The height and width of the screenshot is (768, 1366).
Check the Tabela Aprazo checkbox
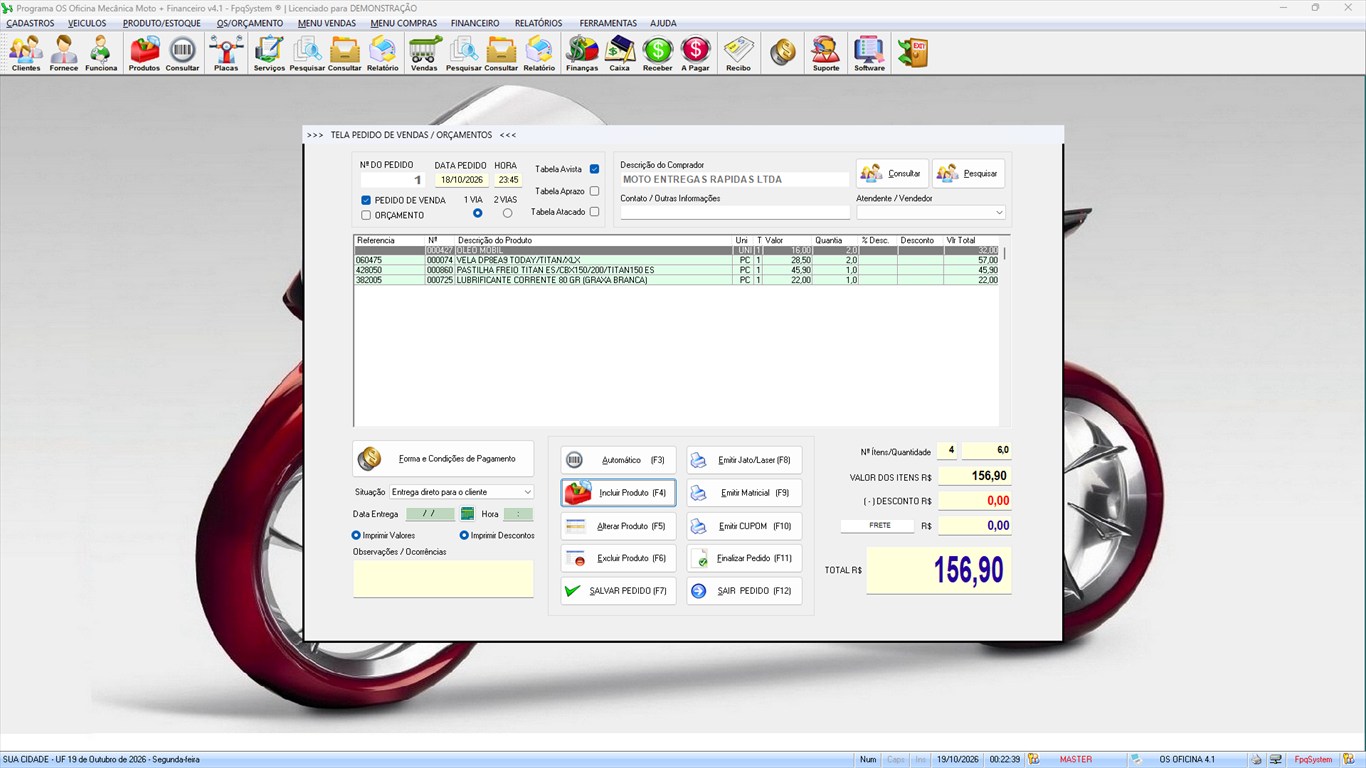pos(594,191)
